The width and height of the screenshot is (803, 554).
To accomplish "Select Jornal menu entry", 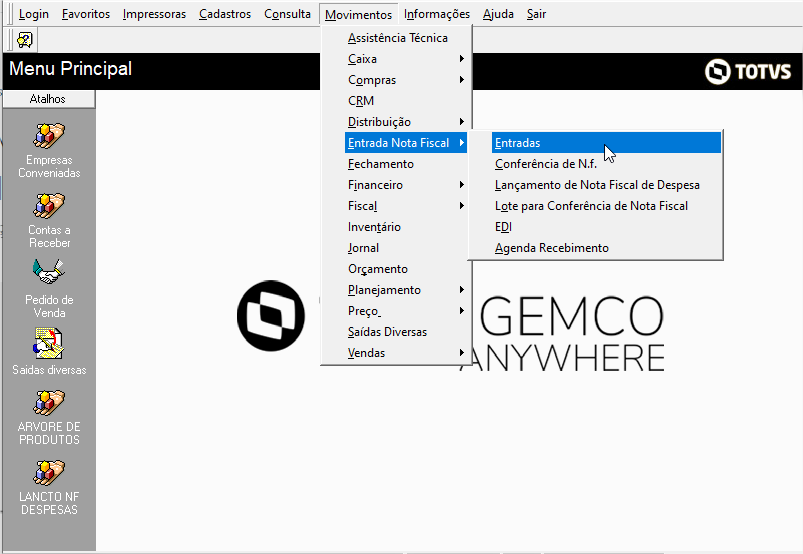I will tap(406, 248).
